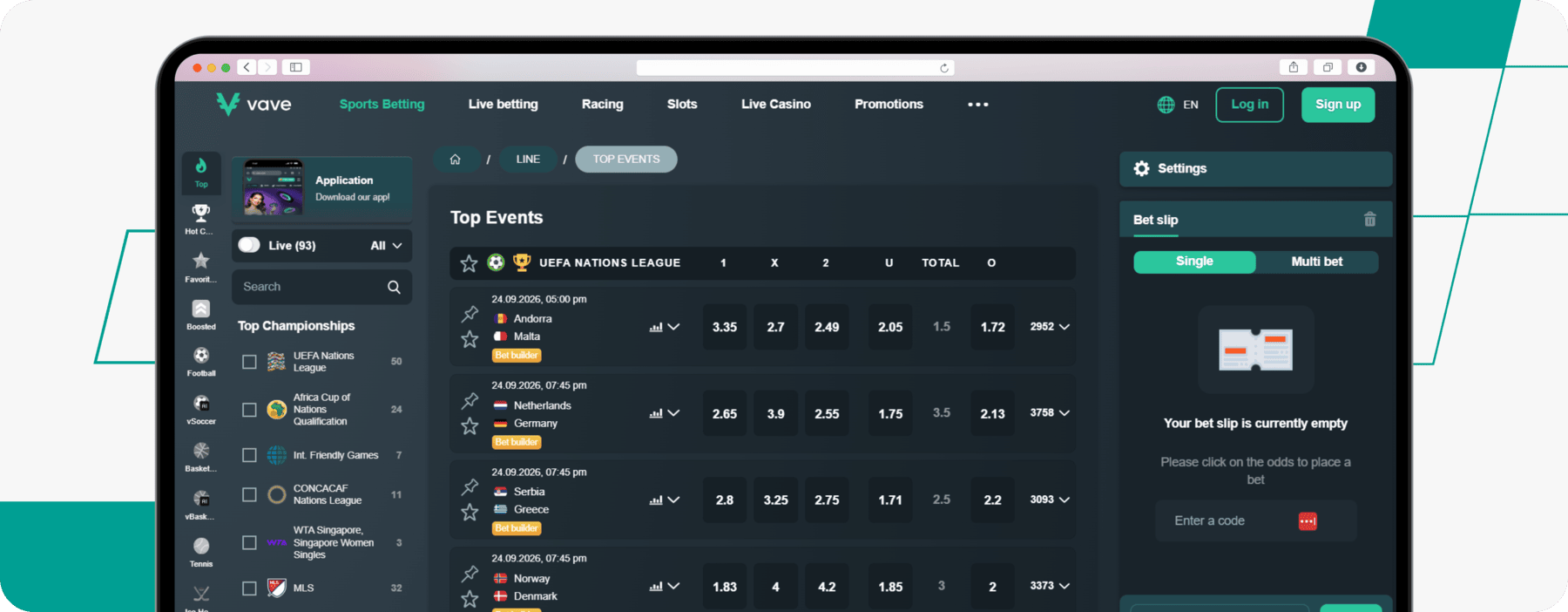The width and height of the screenshot is (1568, 612).
Task: Reload the page from the address bar
Action: (x=944, y=68)
